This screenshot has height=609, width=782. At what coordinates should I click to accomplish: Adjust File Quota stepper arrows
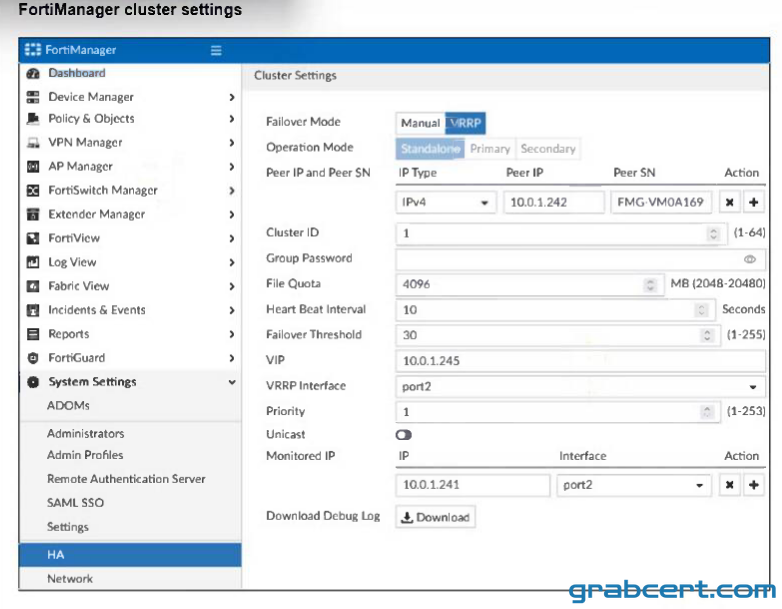coord(650,285)
